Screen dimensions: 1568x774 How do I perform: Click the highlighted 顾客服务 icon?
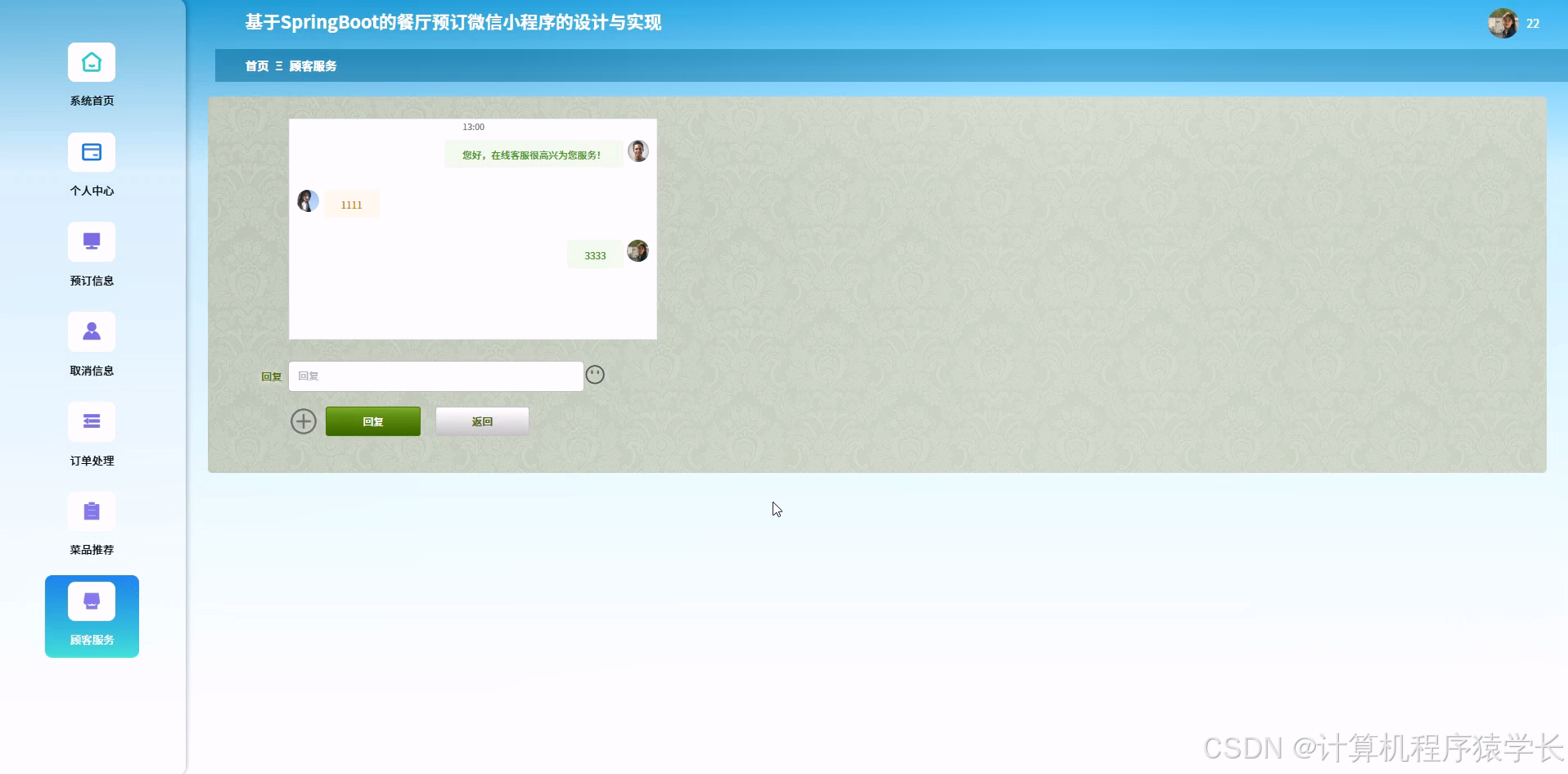[91, 600]
